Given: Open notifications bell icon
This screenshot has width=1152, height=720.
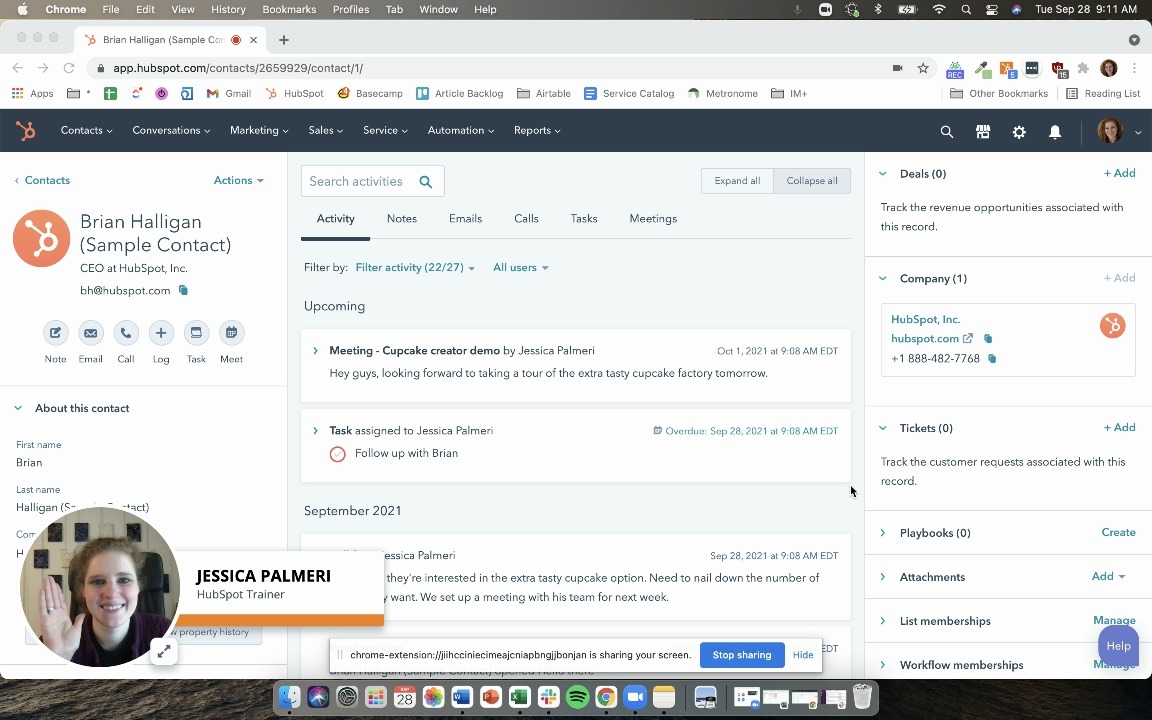Looking at the screenshot, I should tap(1055, 131).
